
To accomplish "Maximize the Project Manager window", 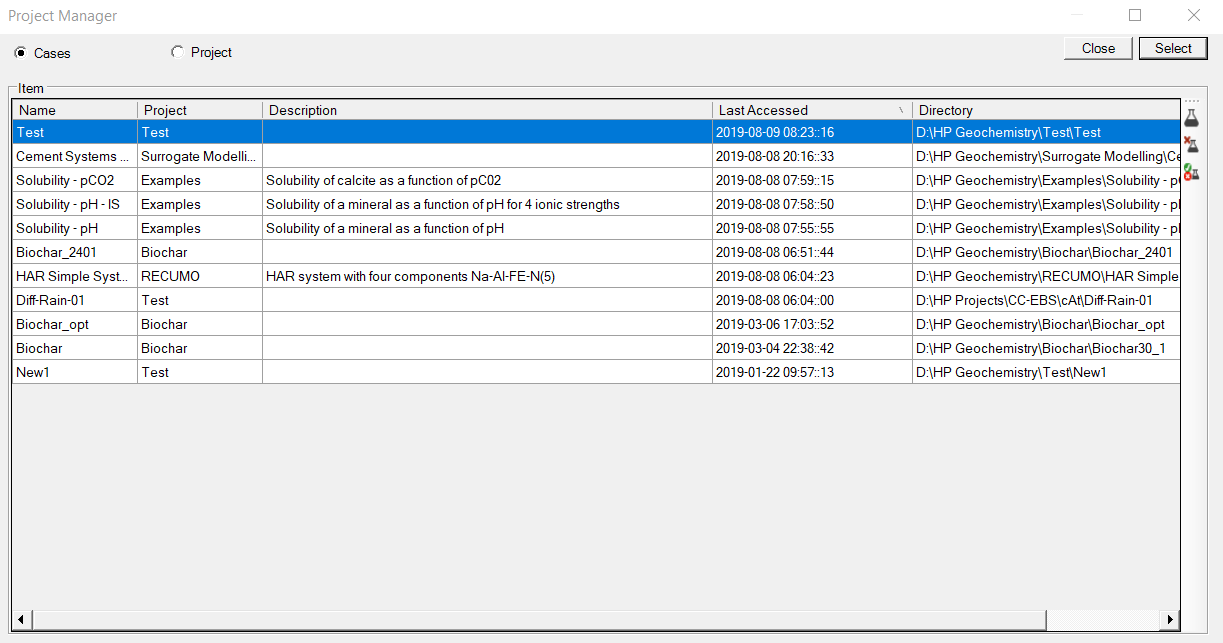I will pos(1135,15).
